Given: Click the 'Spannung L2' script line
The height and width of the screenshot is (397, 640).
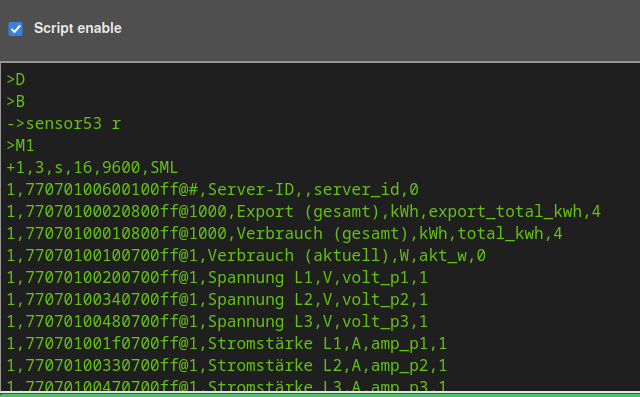Looking at the screenshot, I should [x=217, y=300].
